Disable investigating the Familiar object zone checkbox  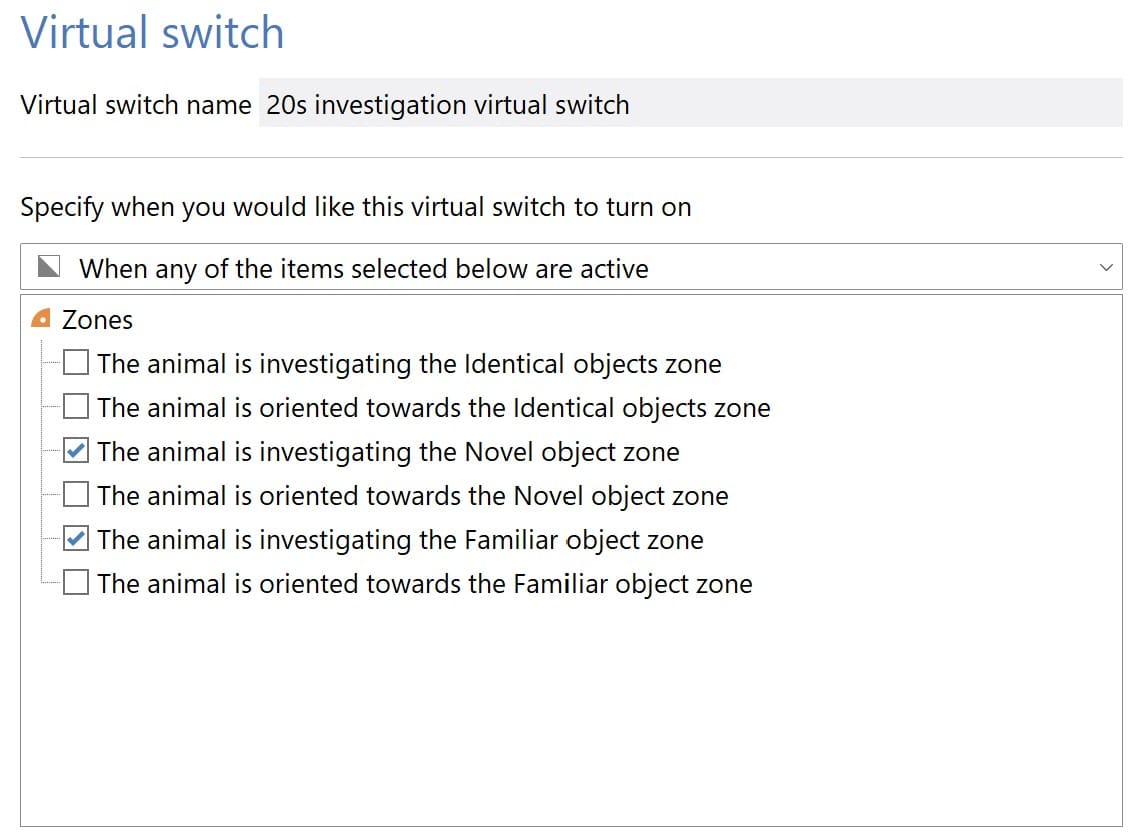pos(76,540)
